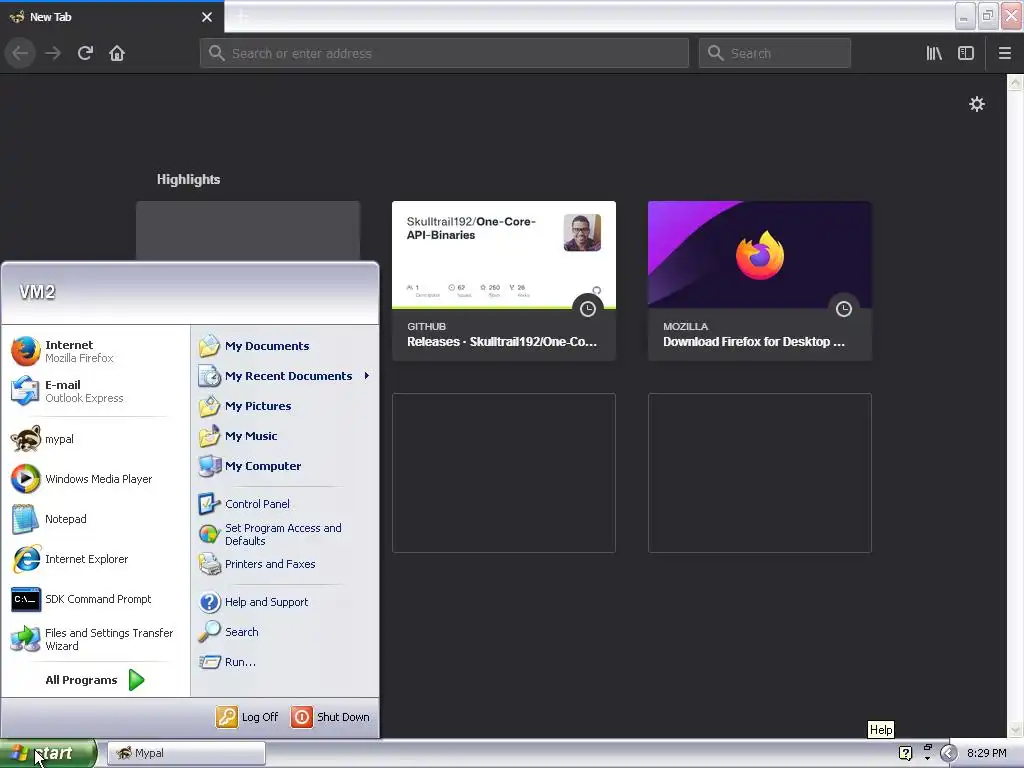Open Windows Media Player
The height and width of the screenshot is (768, 1024).
pyautogui.click(x=95, y=479)
